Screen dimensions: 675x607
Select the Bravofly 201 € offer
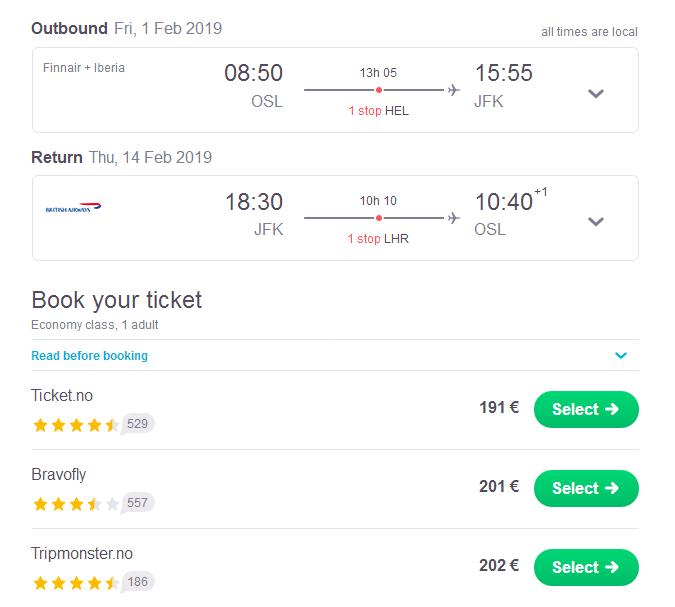pos(586,488)
